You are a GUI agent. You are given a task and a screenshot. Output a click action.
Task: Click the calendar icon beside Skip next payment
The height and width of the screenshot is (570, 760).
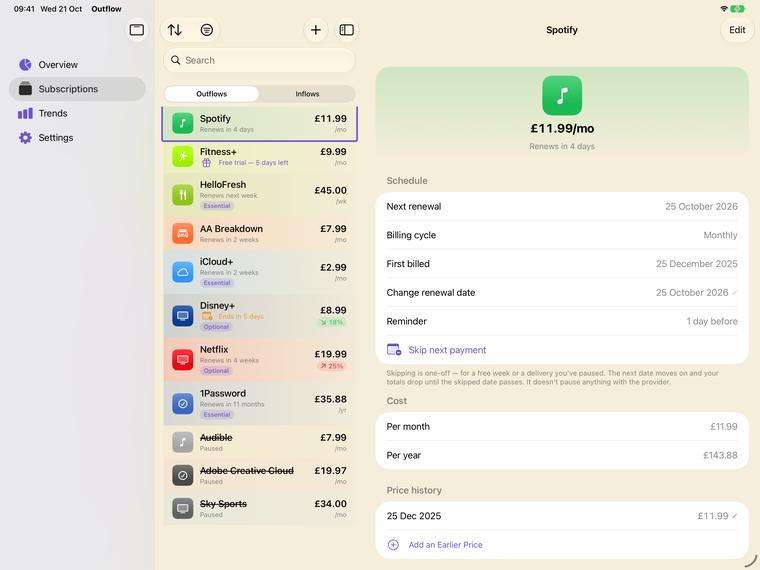coord(394,349)
